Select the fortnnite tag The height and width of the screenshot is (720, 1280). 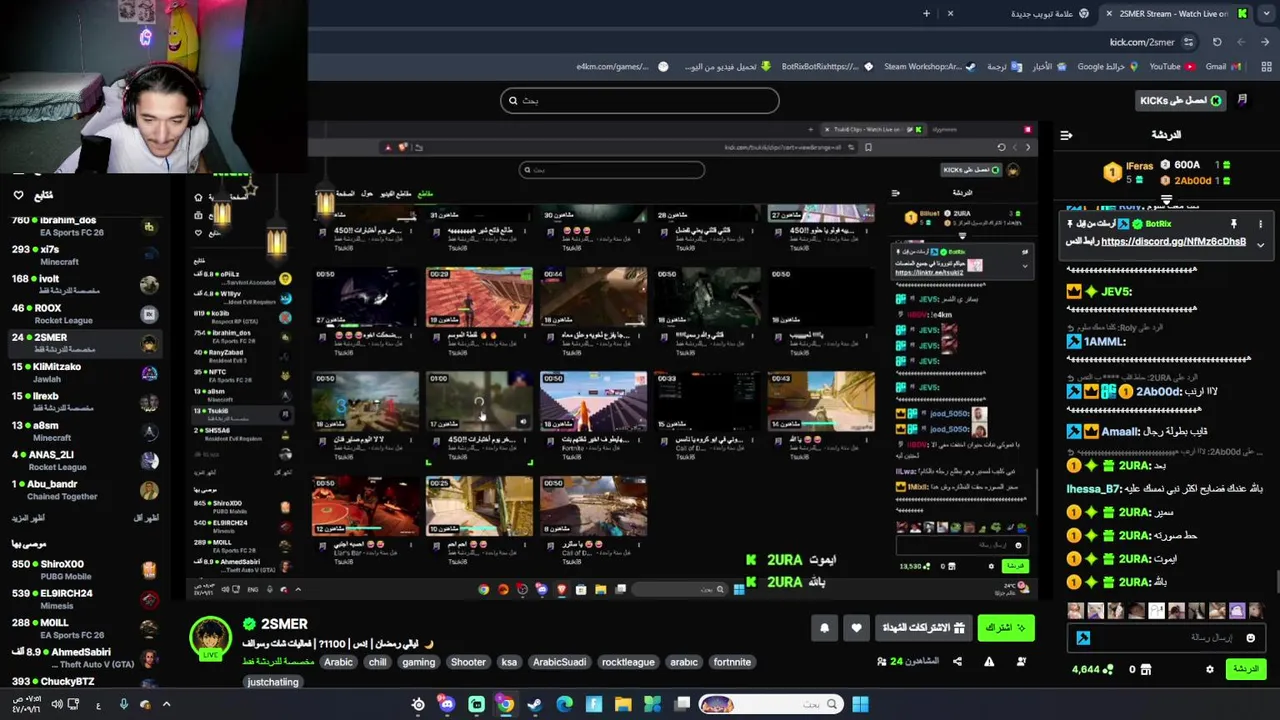[732, 662]
